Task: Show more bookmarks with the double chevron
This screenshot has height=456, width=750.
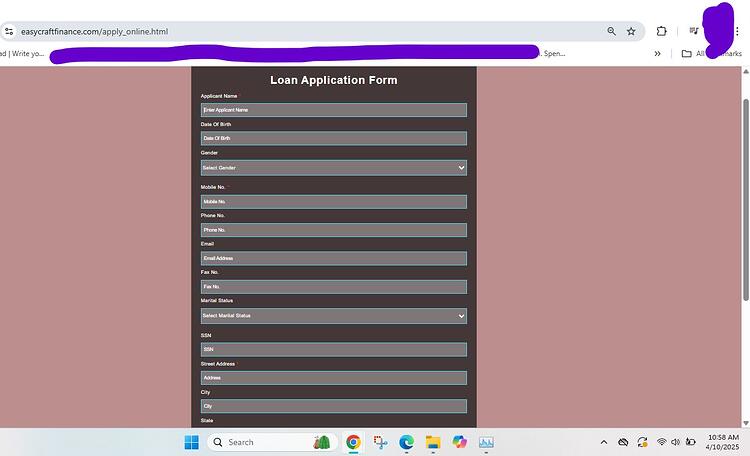Action: [657, 54]
